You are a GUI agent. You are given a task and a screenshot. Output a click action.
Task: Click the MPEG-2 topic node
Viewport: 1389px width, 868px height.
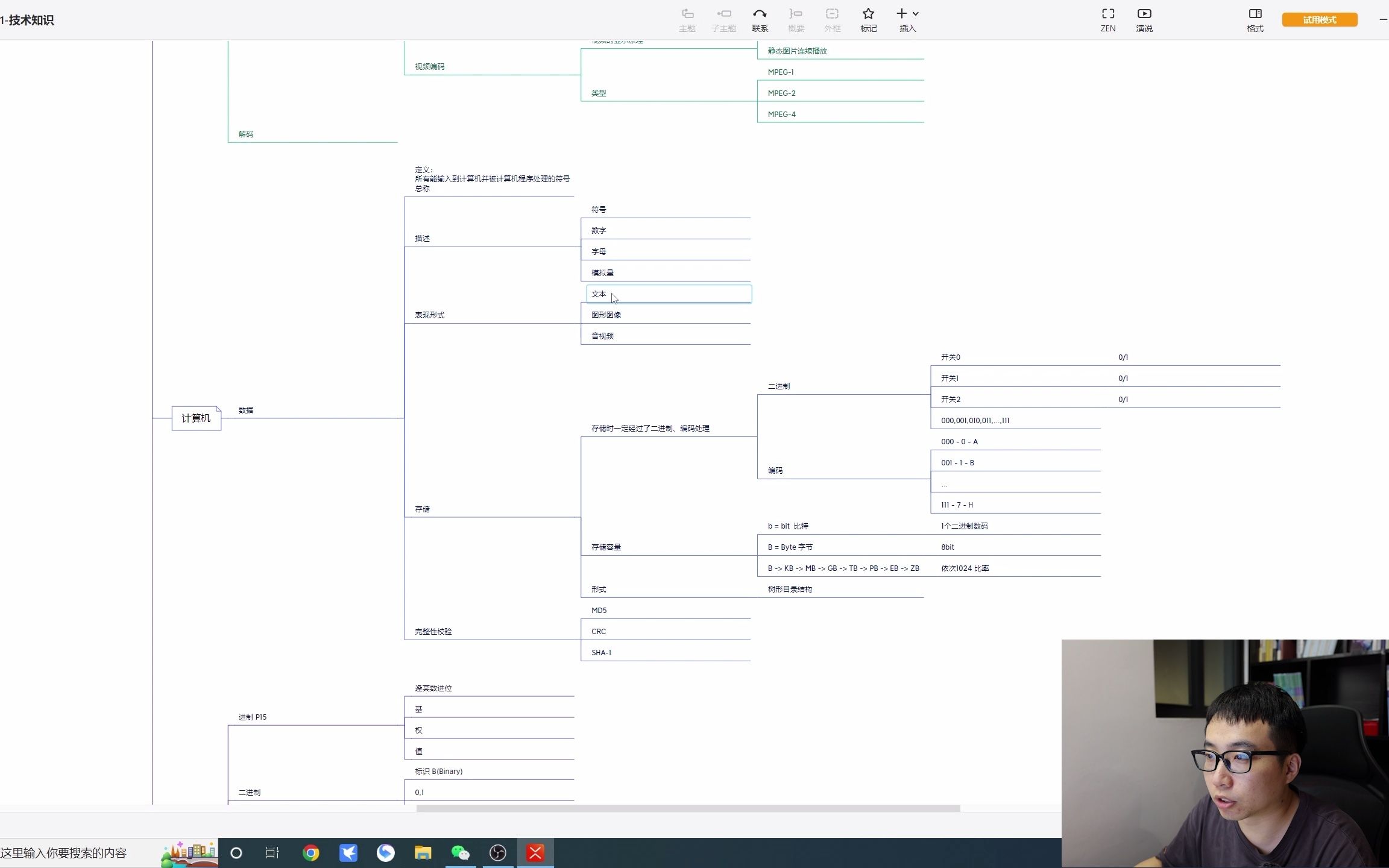781,93
